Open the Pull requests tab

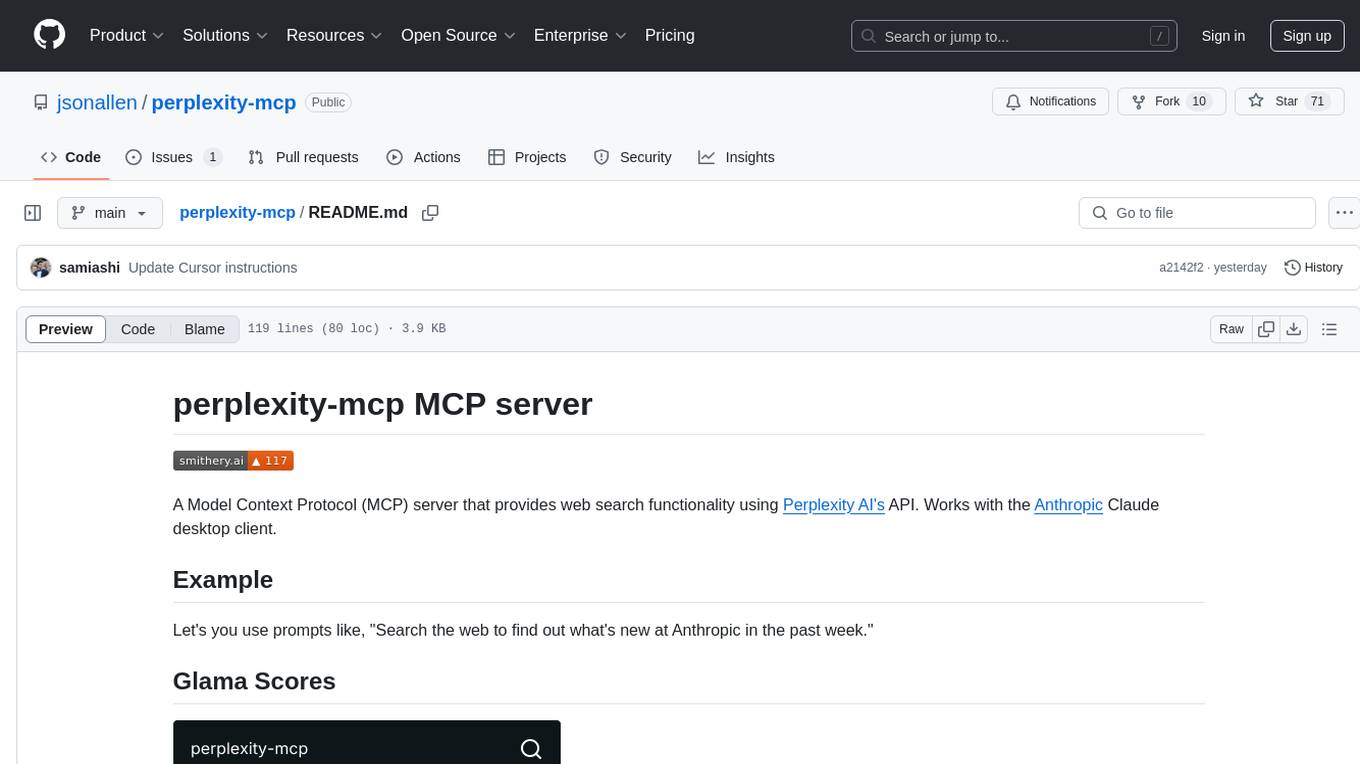(303, 157)
